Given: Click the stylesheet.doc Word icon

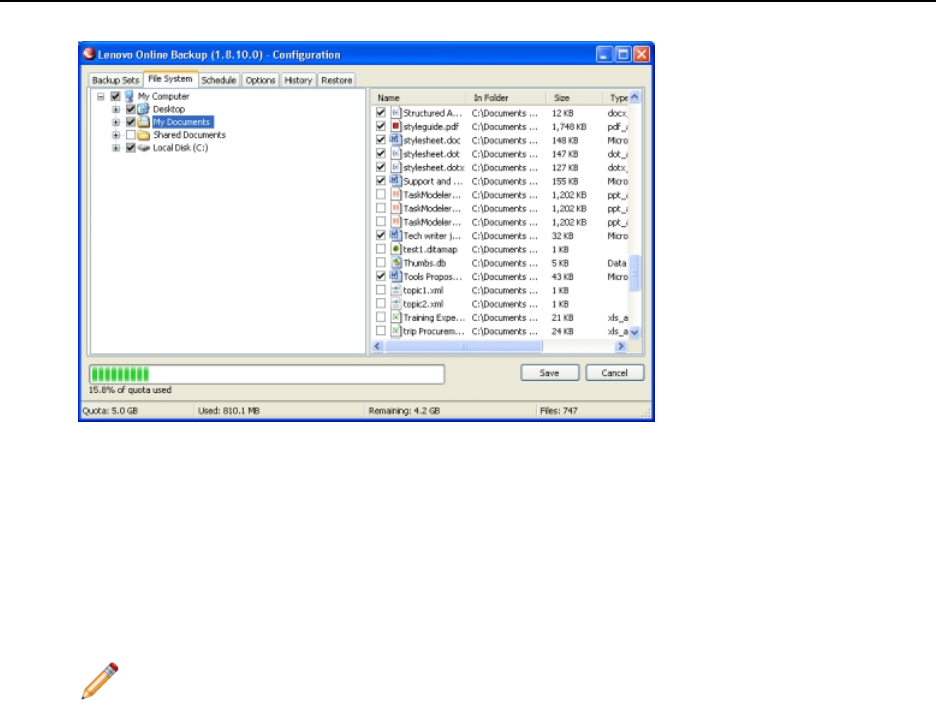Looking at the screenshot, I should tap(395, 140).
